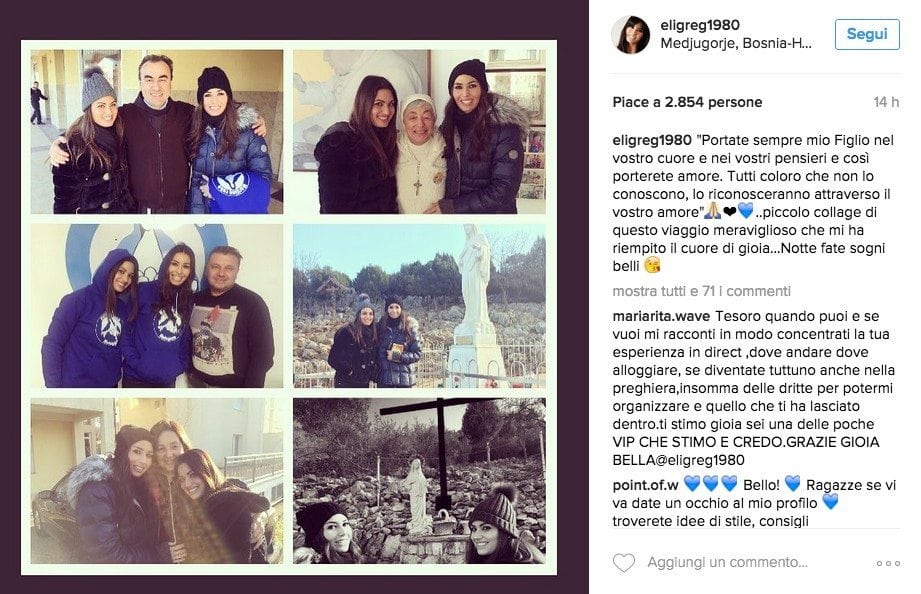Show who liked: Piace a 2.854 persone
This screenshot has width=921, height=594.
[x=687, y=102]
